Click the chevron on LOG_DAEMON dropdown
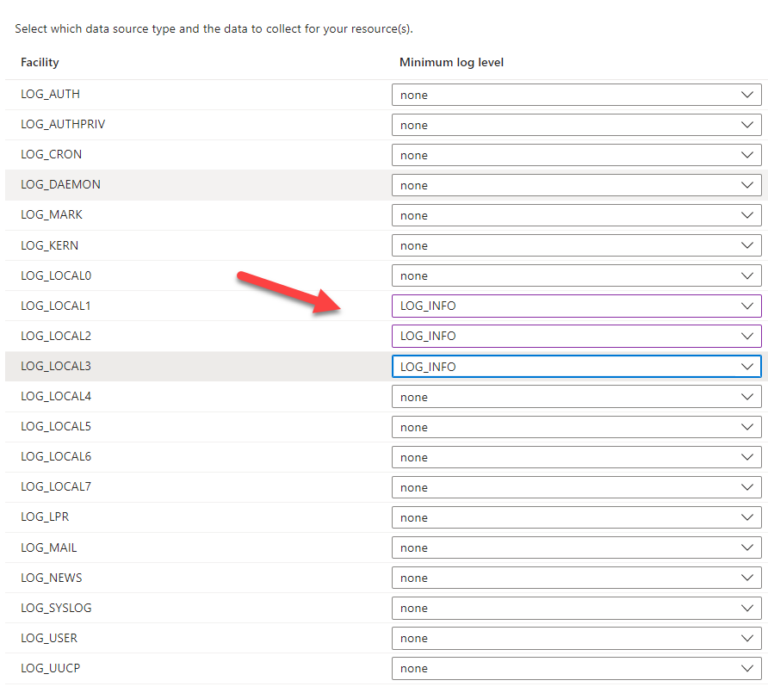The height and width of the screenshot is (699, 768). click(x=746, y=185)
